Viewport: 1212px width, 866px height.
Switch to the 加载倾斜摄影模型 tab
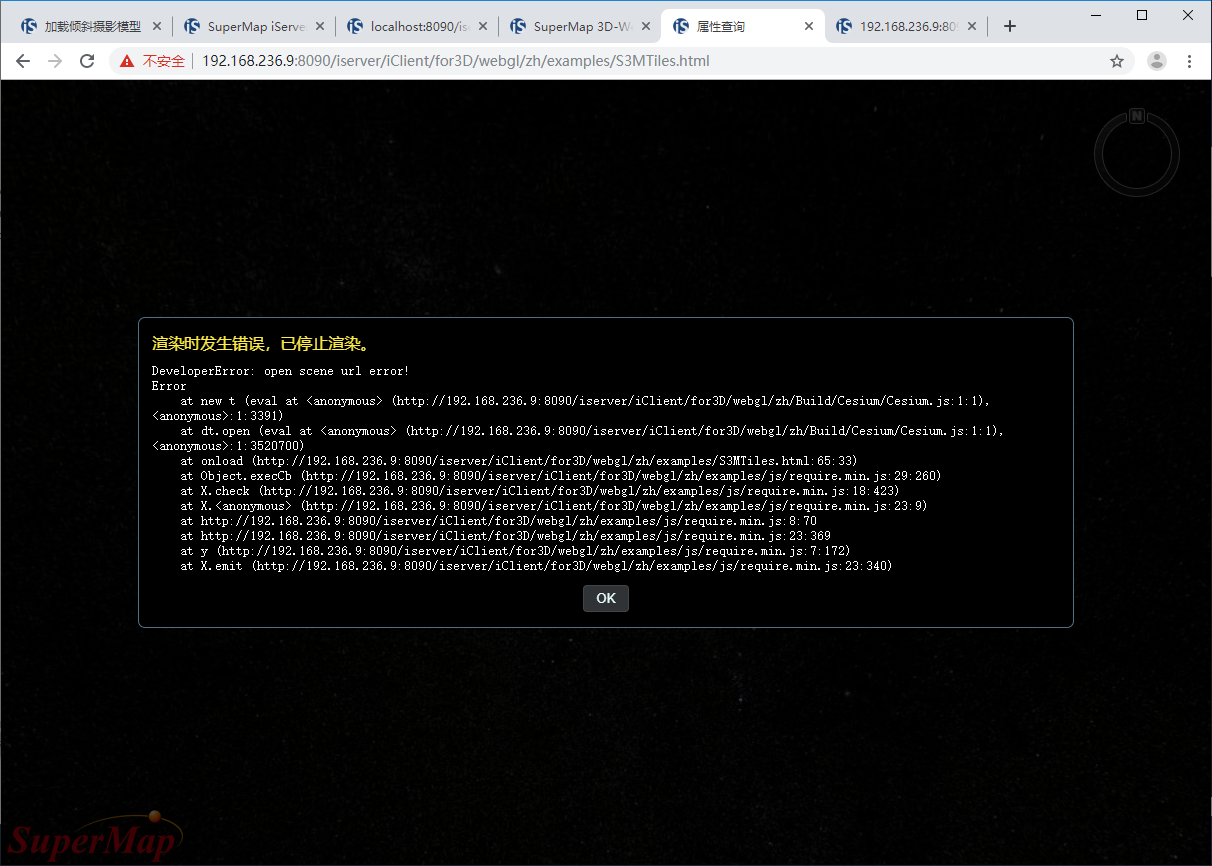[90, 27]
